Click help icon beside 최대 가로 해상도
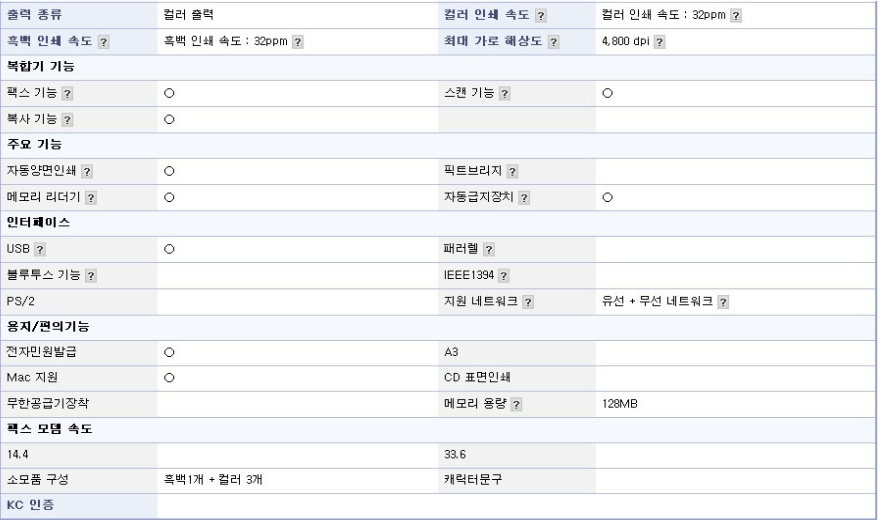879x520 pixels. point(553,43)
